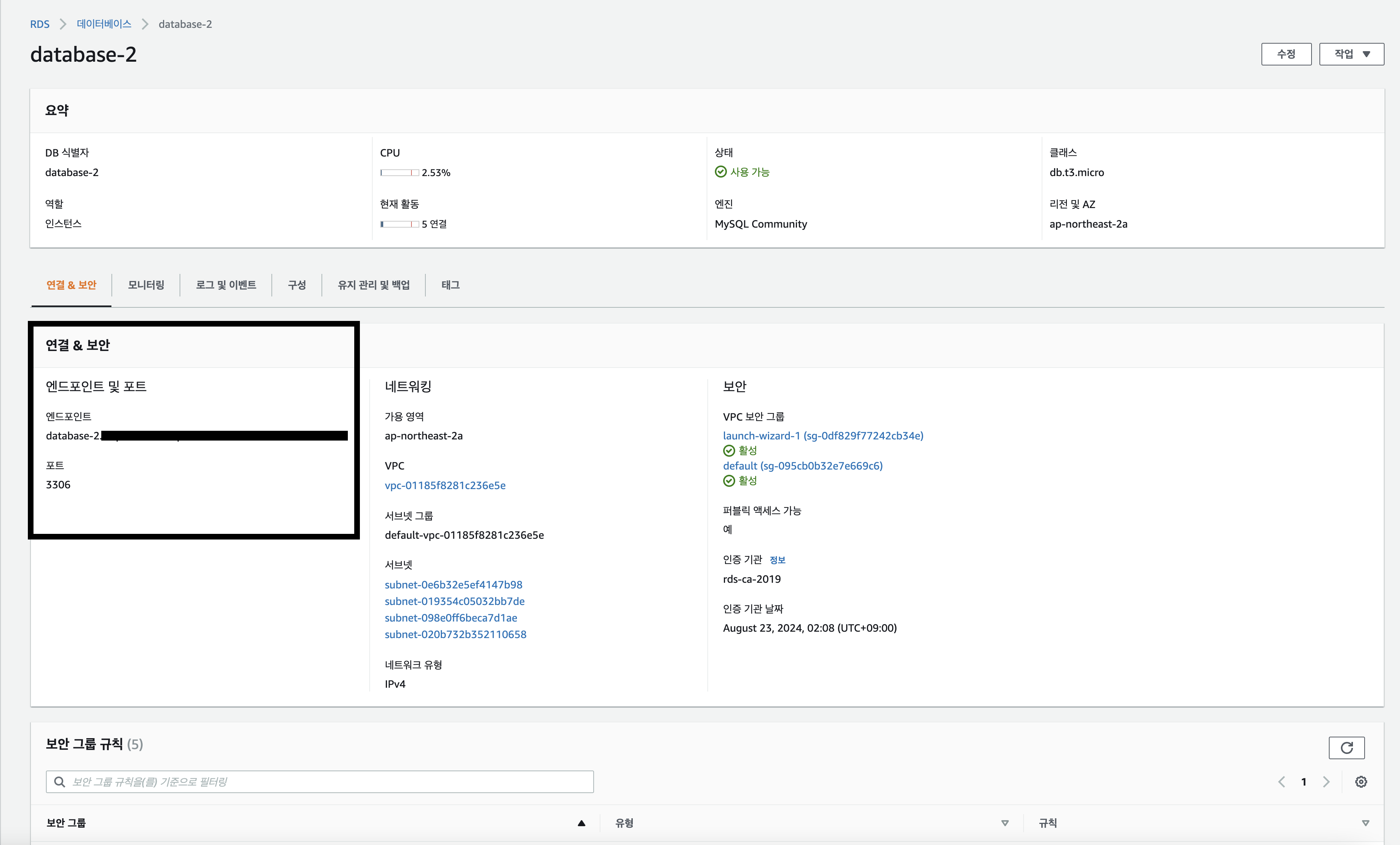Click the 수정 modify button
This screenshot has width=1400, height=845.
tap(1286, 54)
